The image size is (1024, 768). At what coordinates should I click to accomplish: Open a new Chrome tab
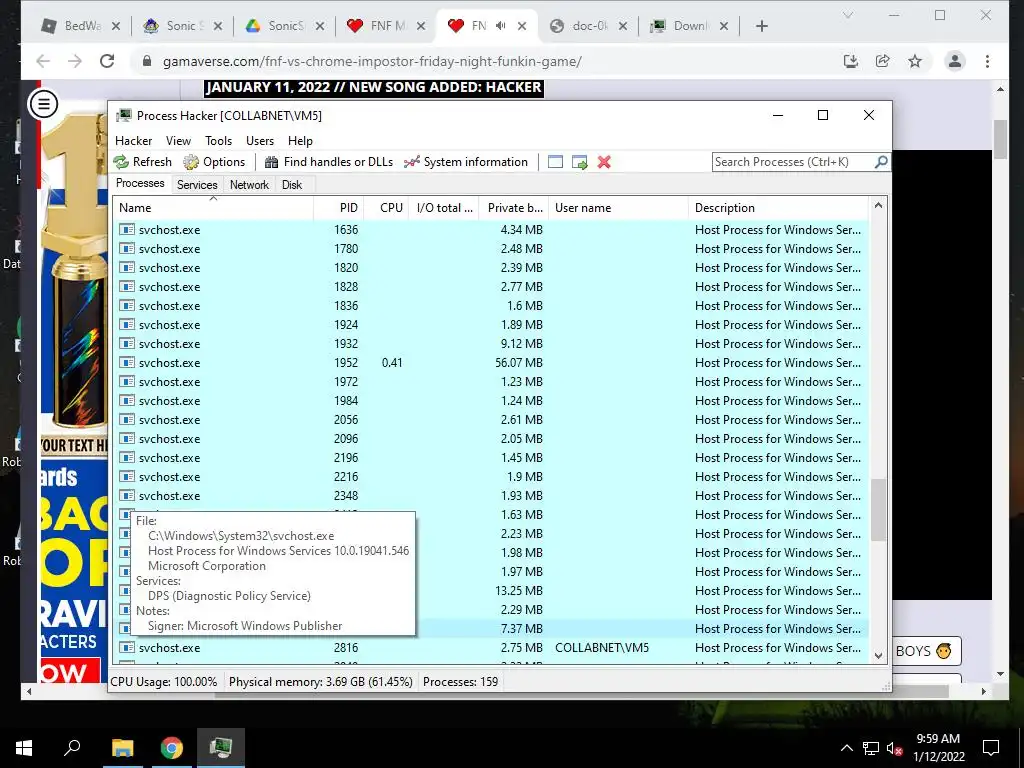(761, 26)
